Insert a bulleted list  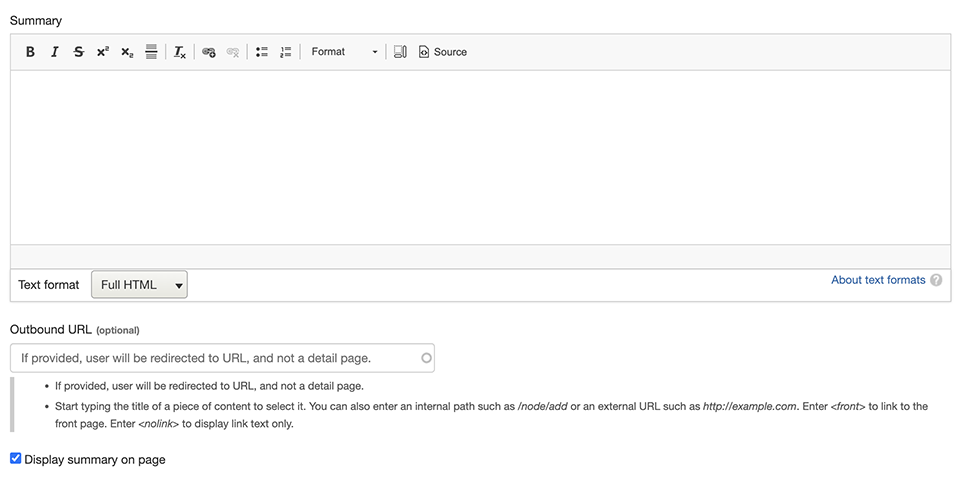click(x=262, y=52)
